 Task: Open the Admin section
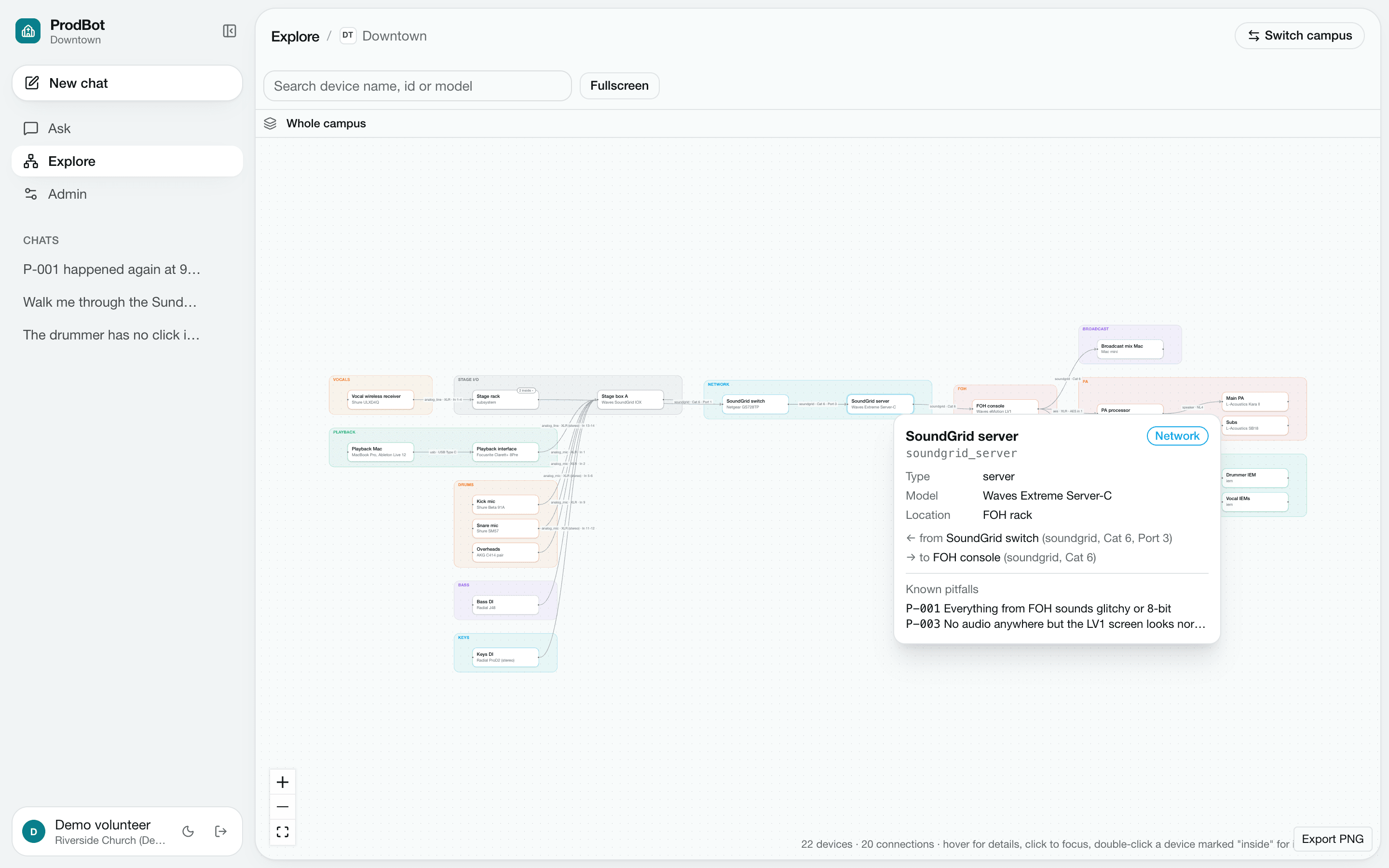127,194
